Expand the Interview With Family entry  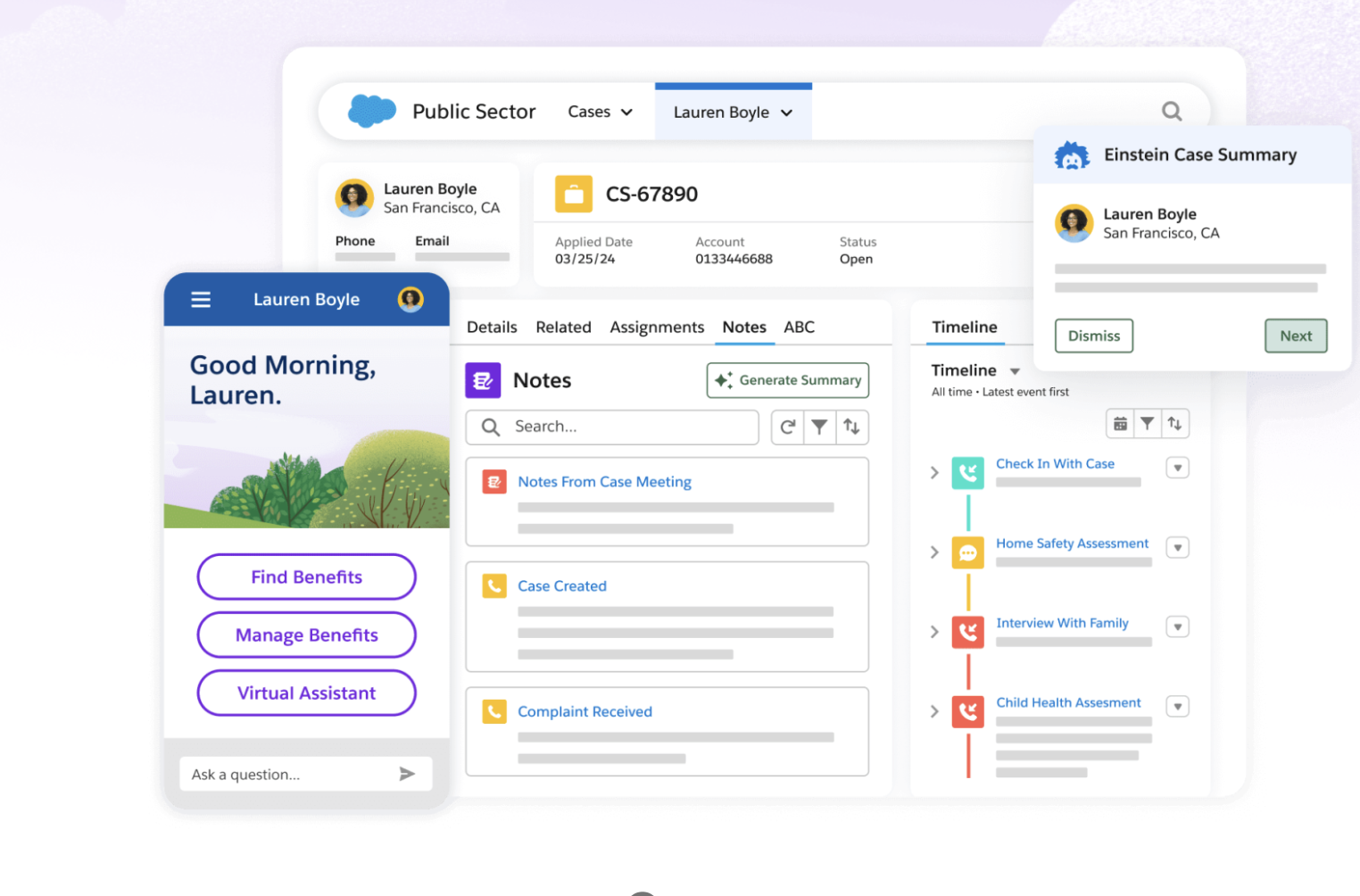click(x=934, y=632)
